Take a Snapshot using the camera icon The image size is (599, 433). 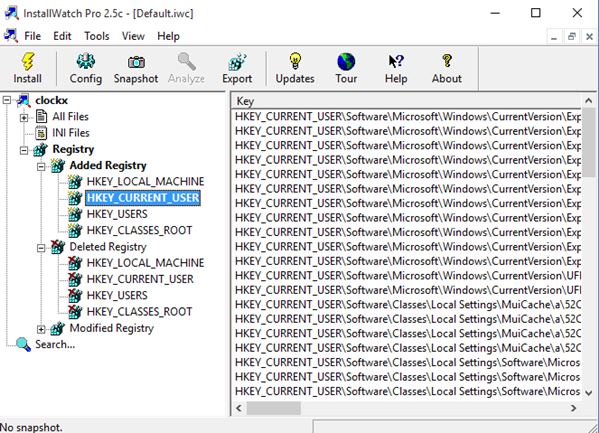[x=136, y=62]
